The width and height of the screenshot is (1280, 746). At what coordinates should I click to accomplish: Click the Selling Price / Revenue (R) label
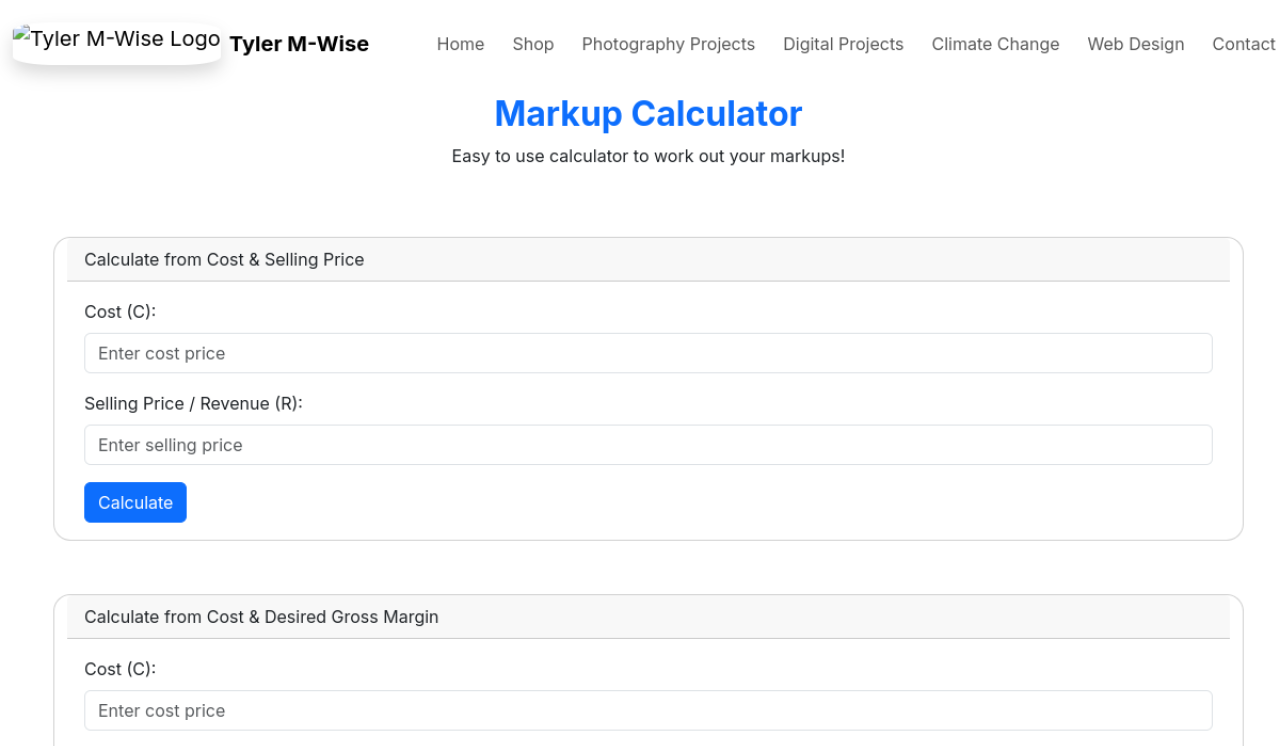[x=193, y=404]
